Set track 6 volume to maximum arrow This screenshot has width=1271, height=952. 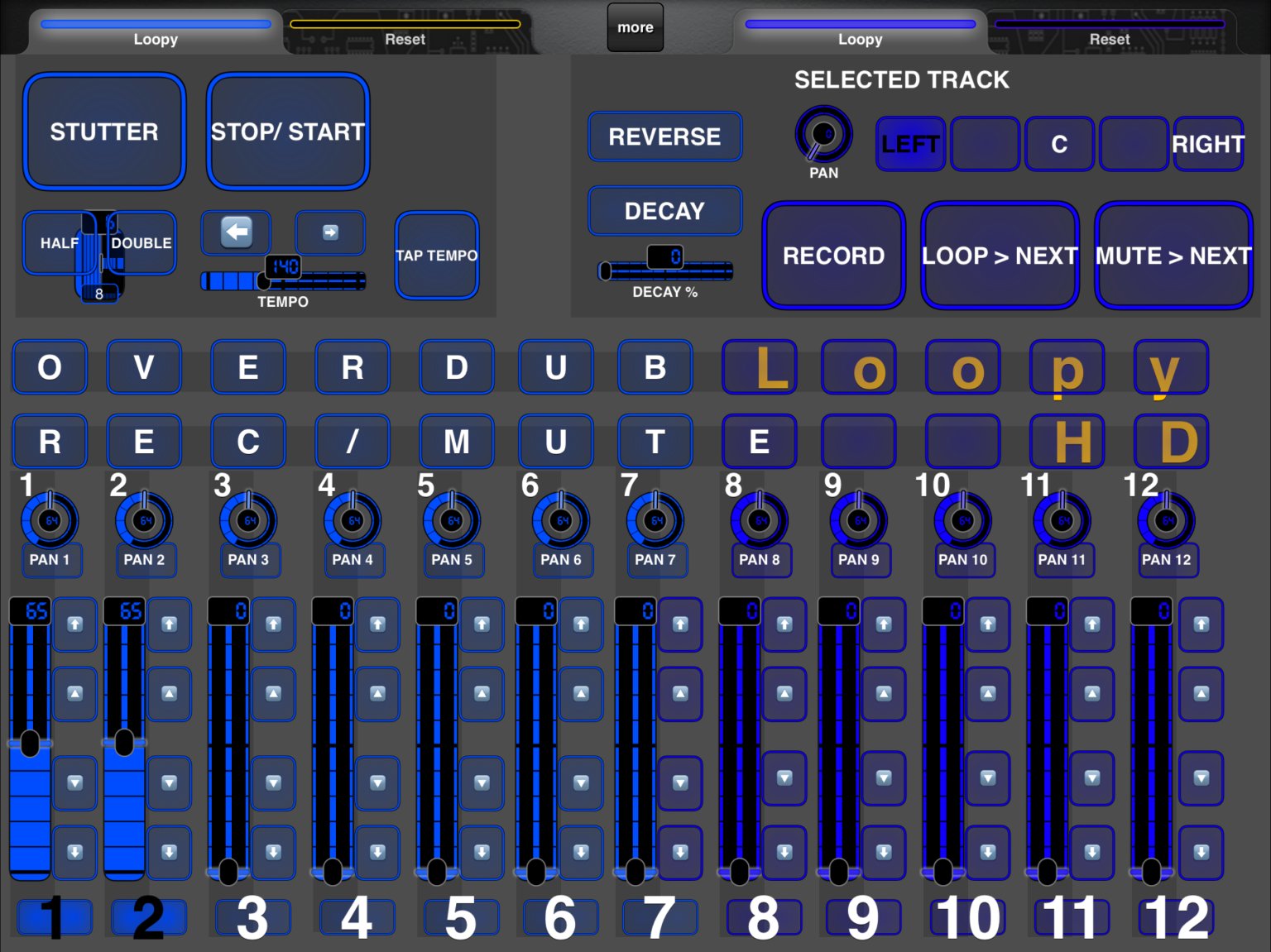pyautogui.click(x=582, y=624)
